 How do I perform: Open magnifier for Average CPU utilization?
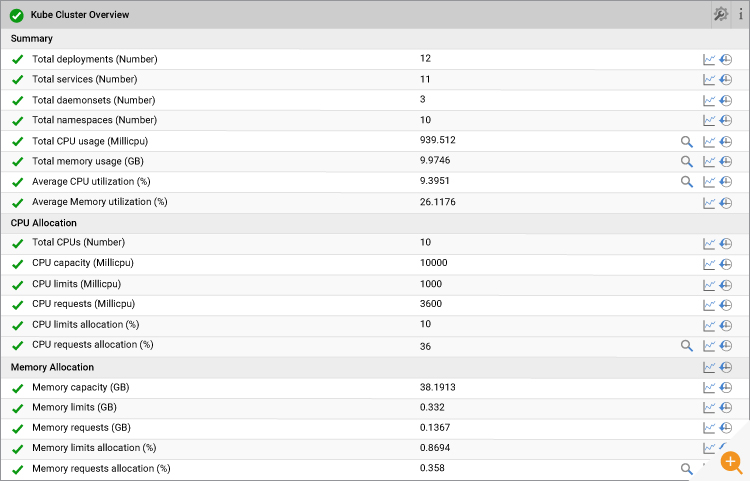(686, 182)
